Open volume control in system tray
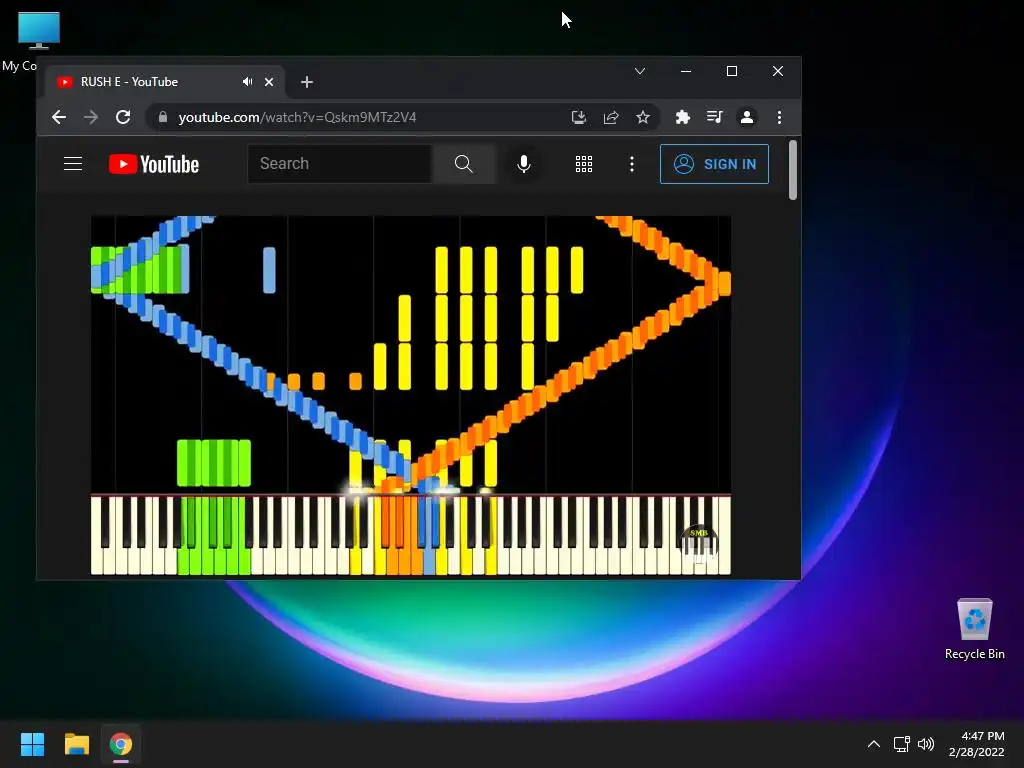The width and height of the screenshot is (1024, 768). (x=926, y=744)
